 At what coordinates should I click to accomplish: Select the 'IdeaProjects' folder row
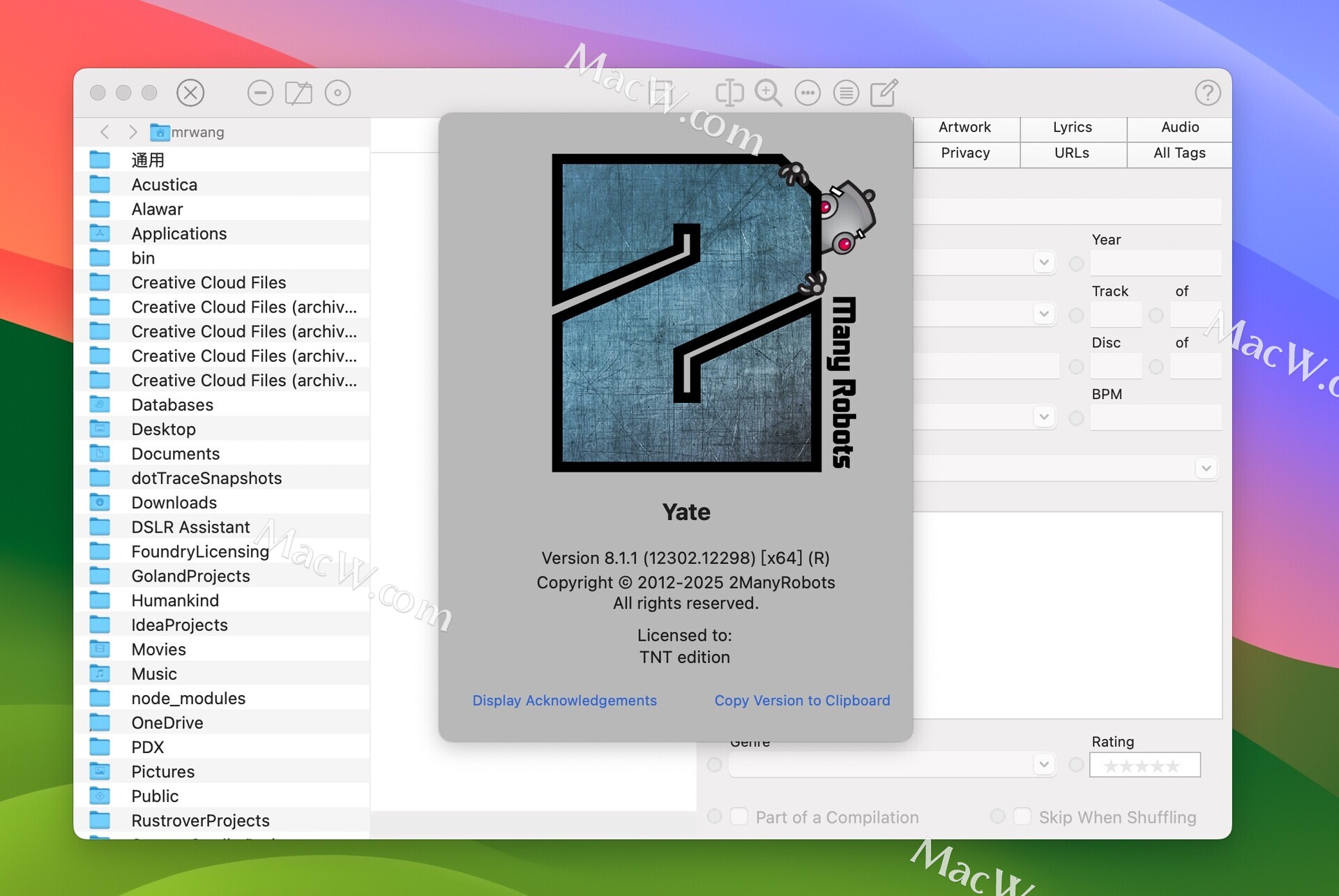pos(222,625)
